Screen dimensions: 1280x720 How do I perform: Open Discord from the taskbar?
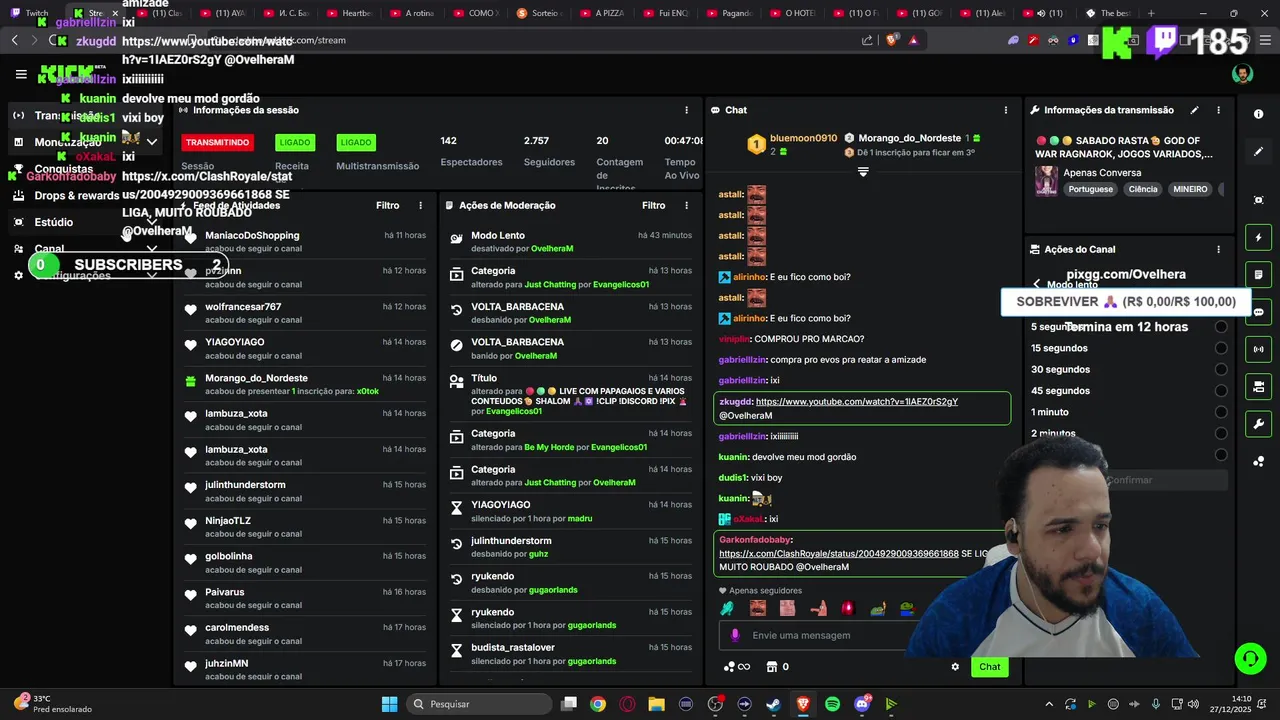click(862, 704)
